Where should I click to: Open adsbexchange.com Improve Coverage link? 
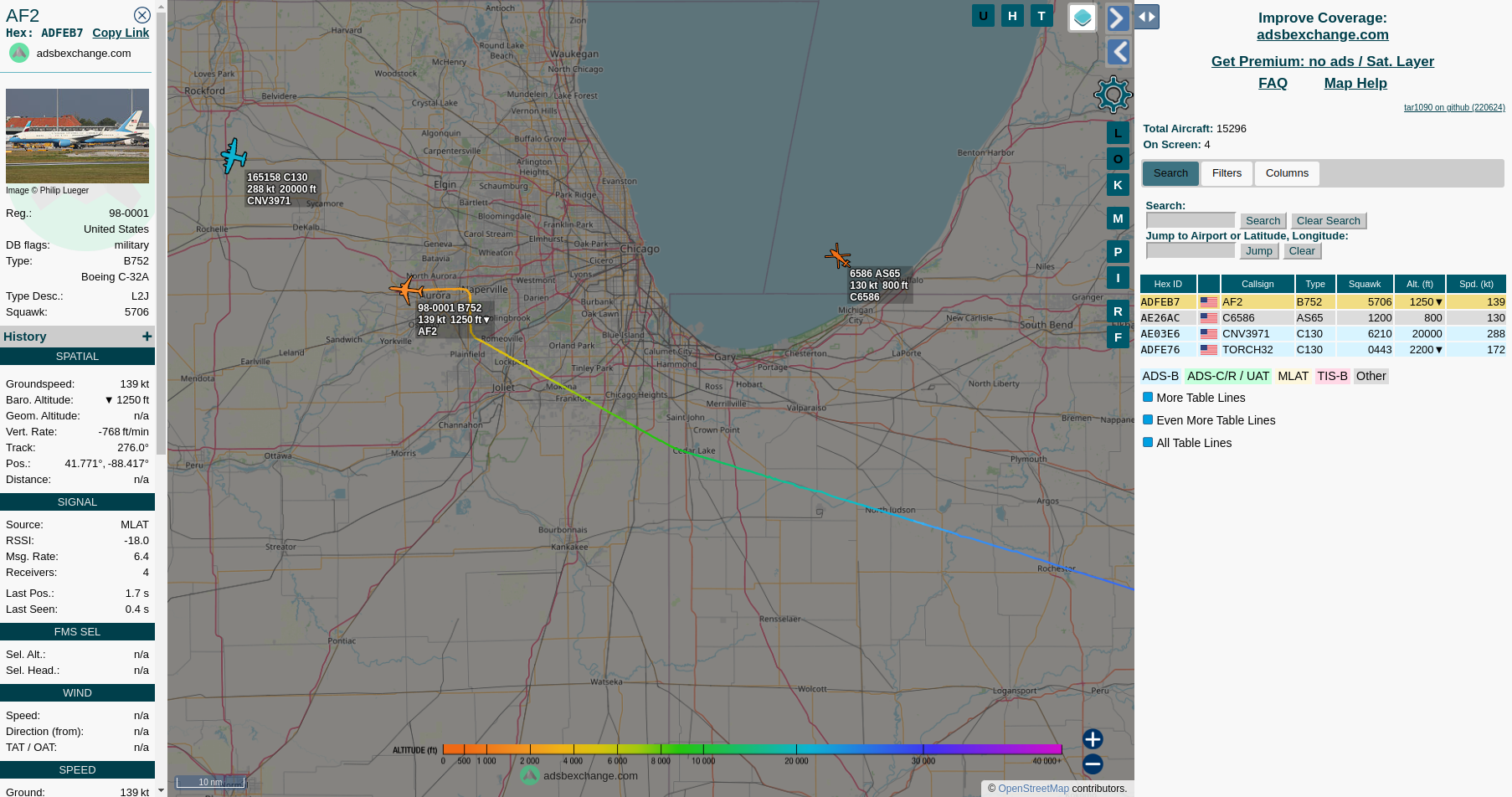[1322, 34]
